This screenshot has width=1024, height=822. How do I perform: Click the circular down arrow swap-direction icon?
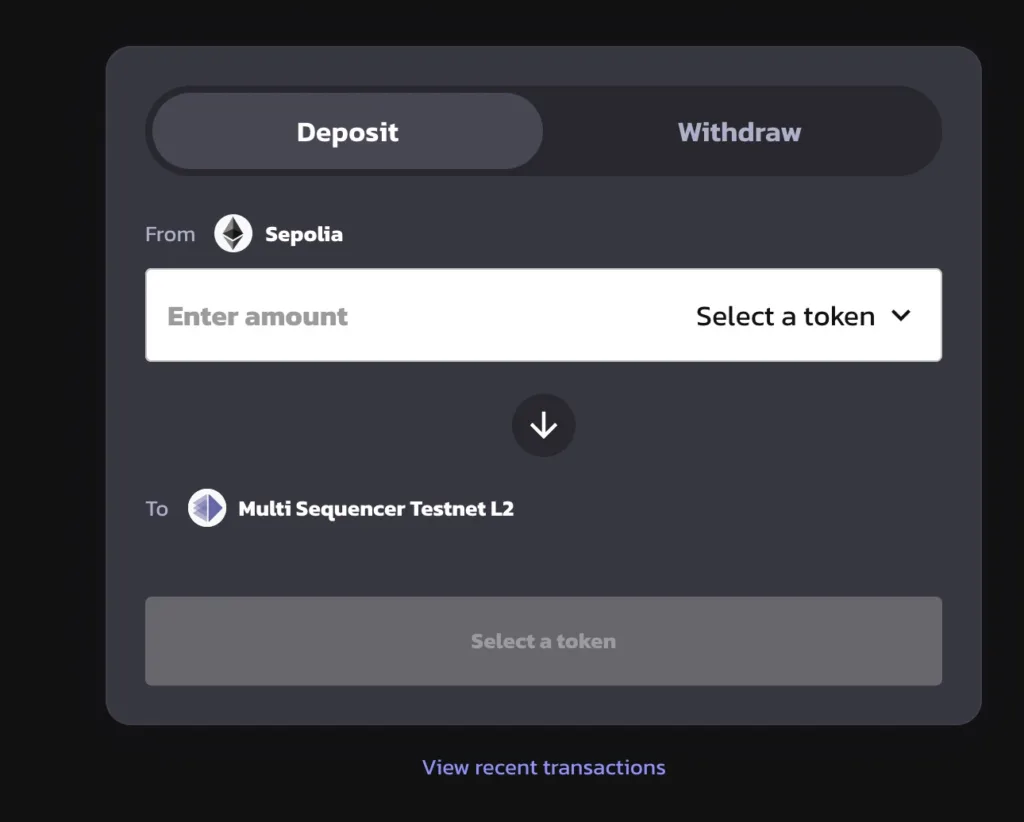[543, 425]
